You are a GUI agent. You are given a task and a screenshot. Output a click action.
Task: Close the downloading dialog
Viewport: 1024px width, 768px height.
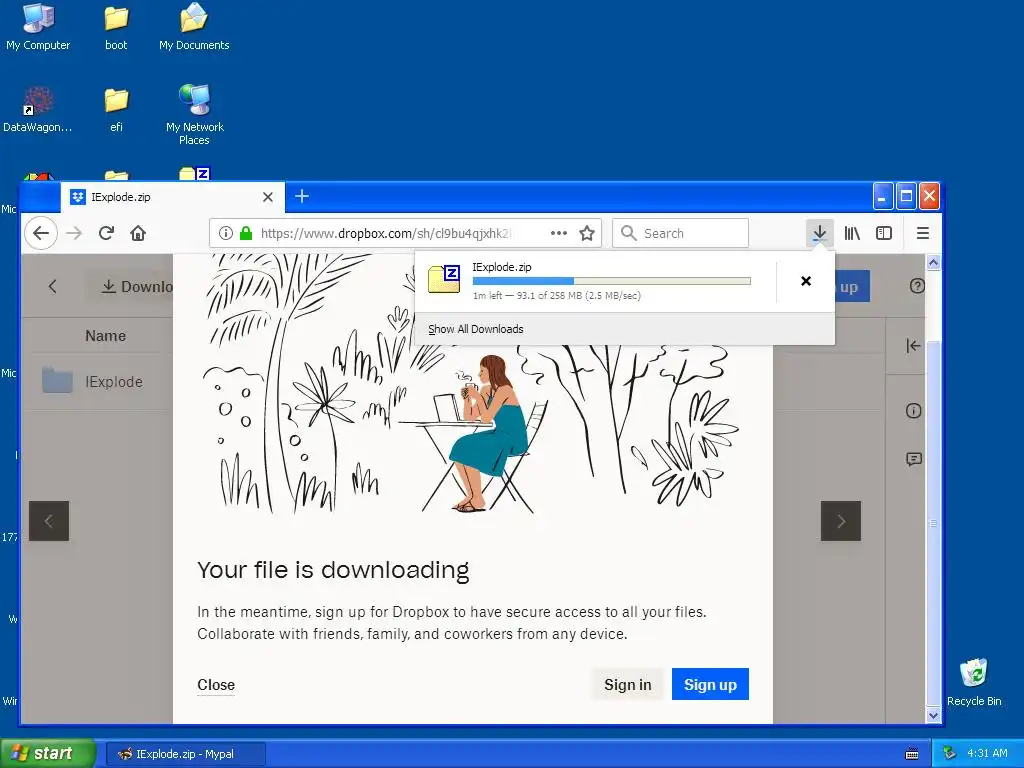pyautogui.click(x=216, y=684)
